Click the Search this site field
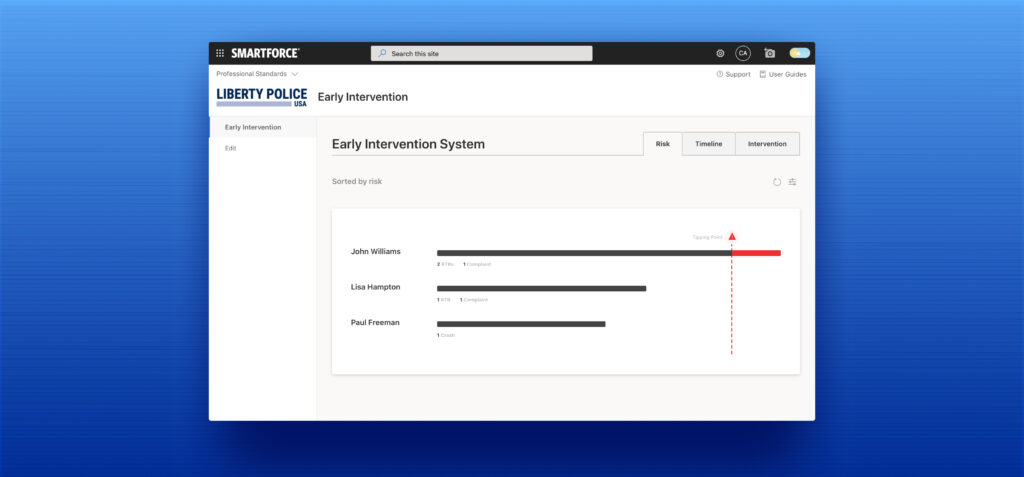1024x477 pixels. click(481, 53)
